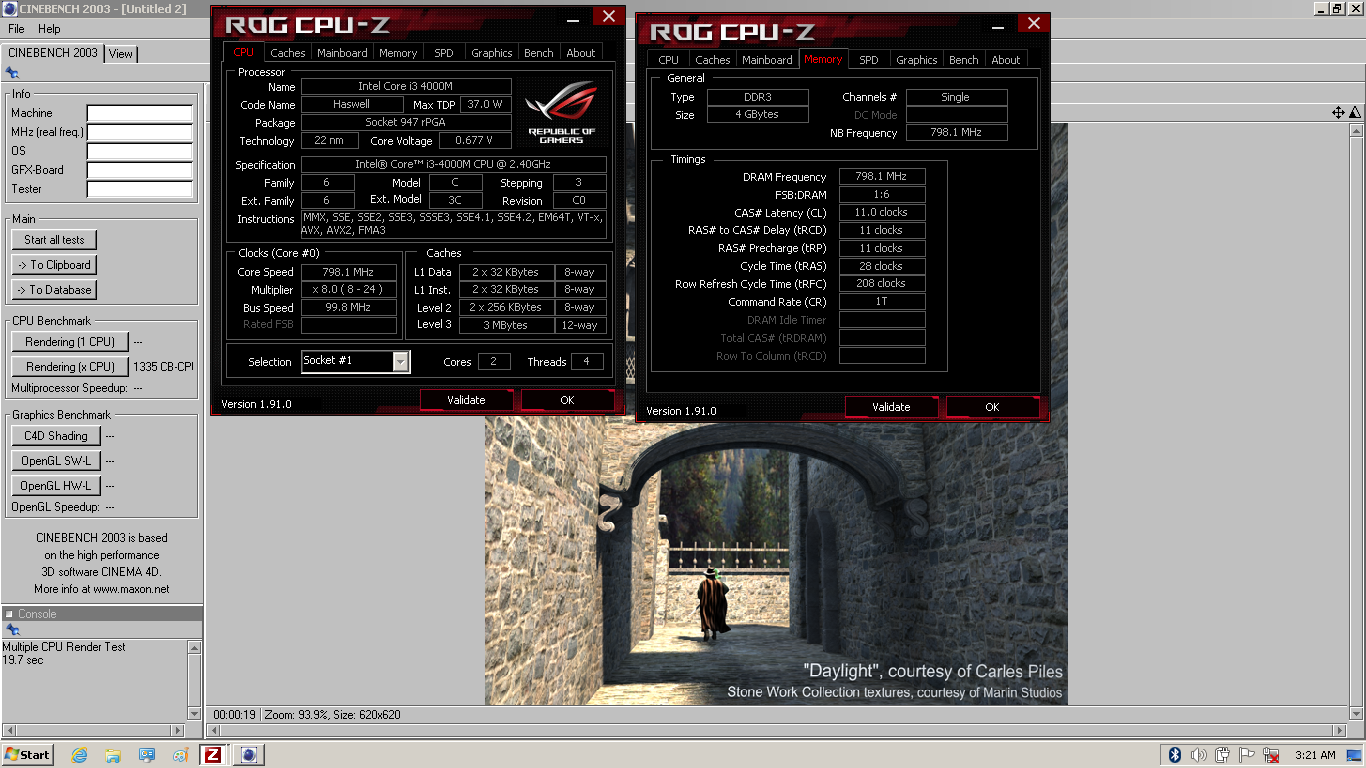Open the Help menu in CINEBENCH
Viewport: 1366px width, 768px height.
tap(49, 29)
